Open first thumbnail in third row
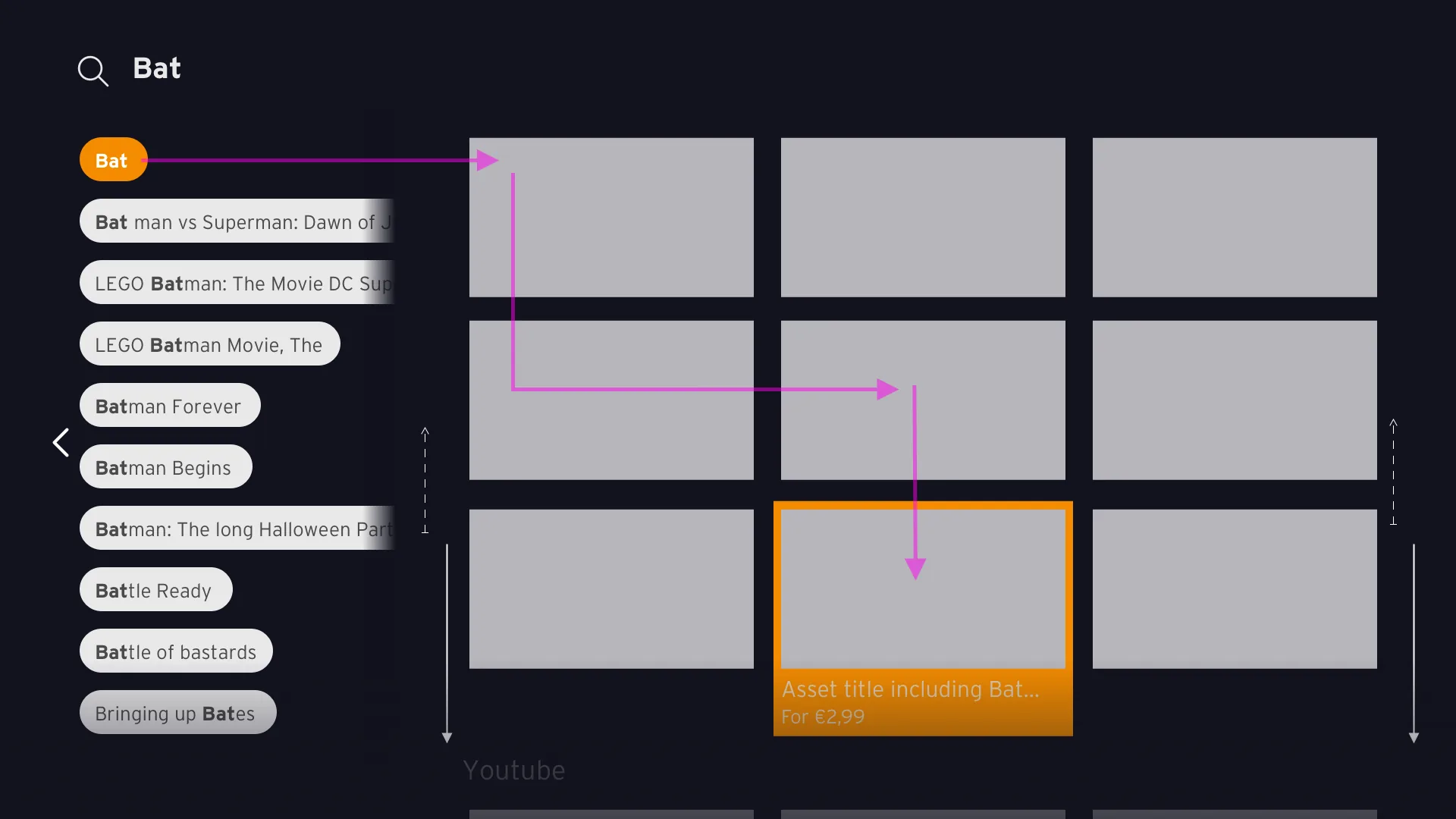The width and height of the screenshot is (1456, 819). (x=611, y=588)
